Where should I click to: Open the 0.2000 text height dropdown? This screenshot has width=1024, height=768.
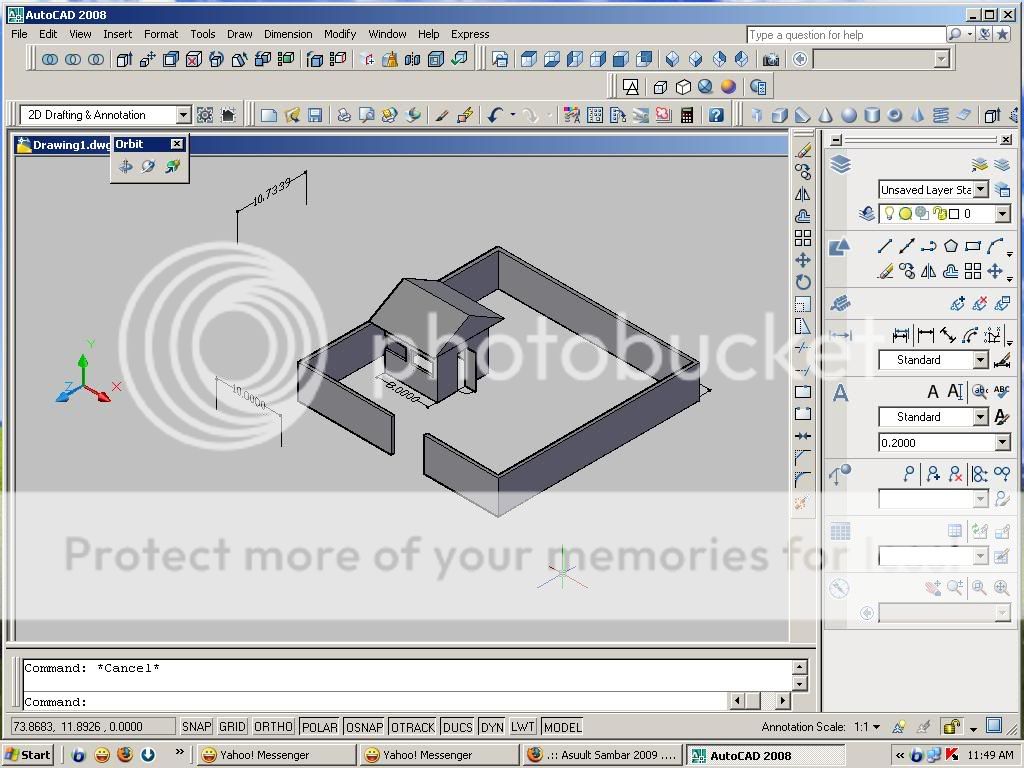click(1002, 443)
